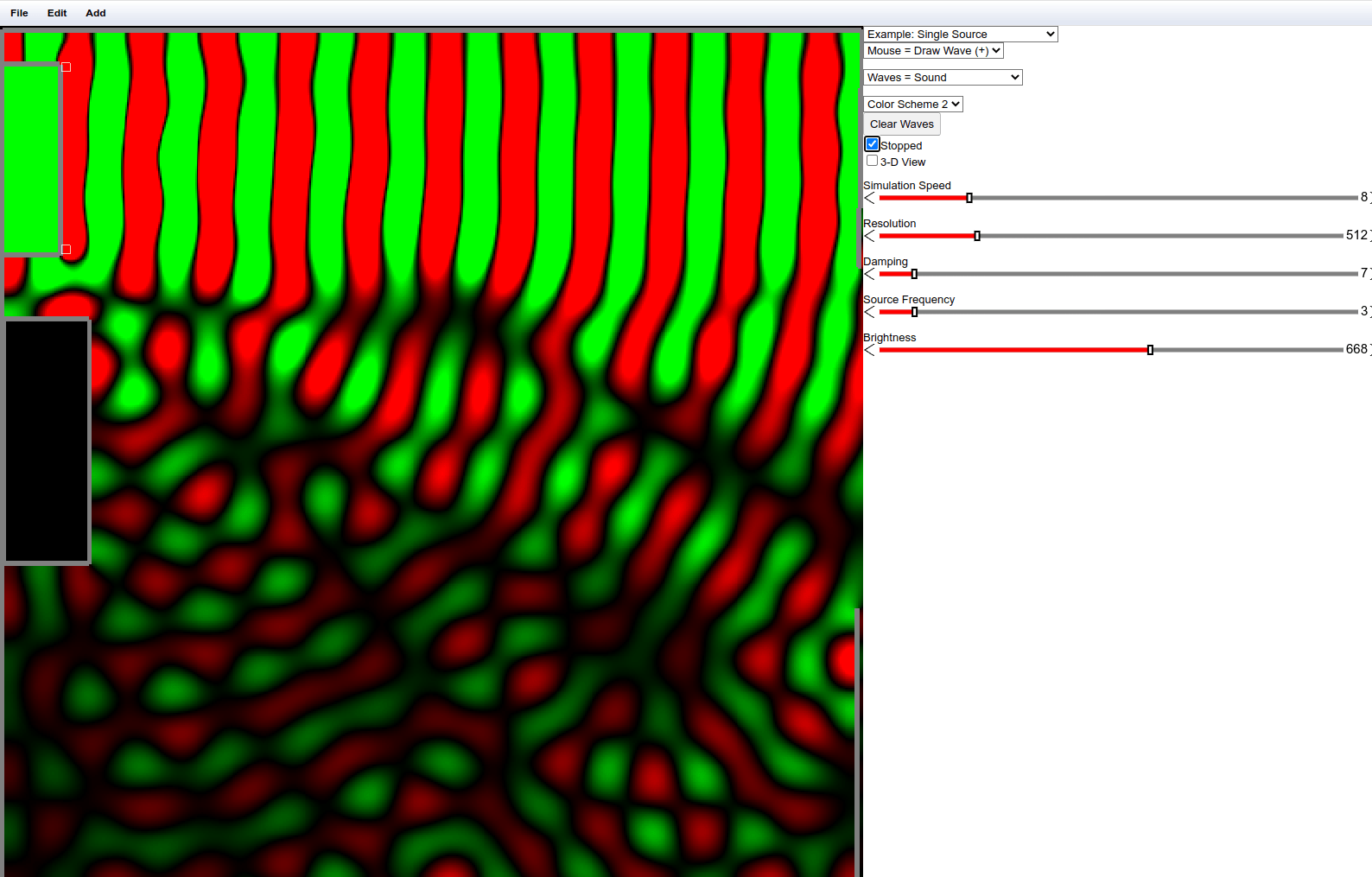Open the Add menu
This screenshot has height=877, width=1372.
pyautogui.click(x=96, y=13)
